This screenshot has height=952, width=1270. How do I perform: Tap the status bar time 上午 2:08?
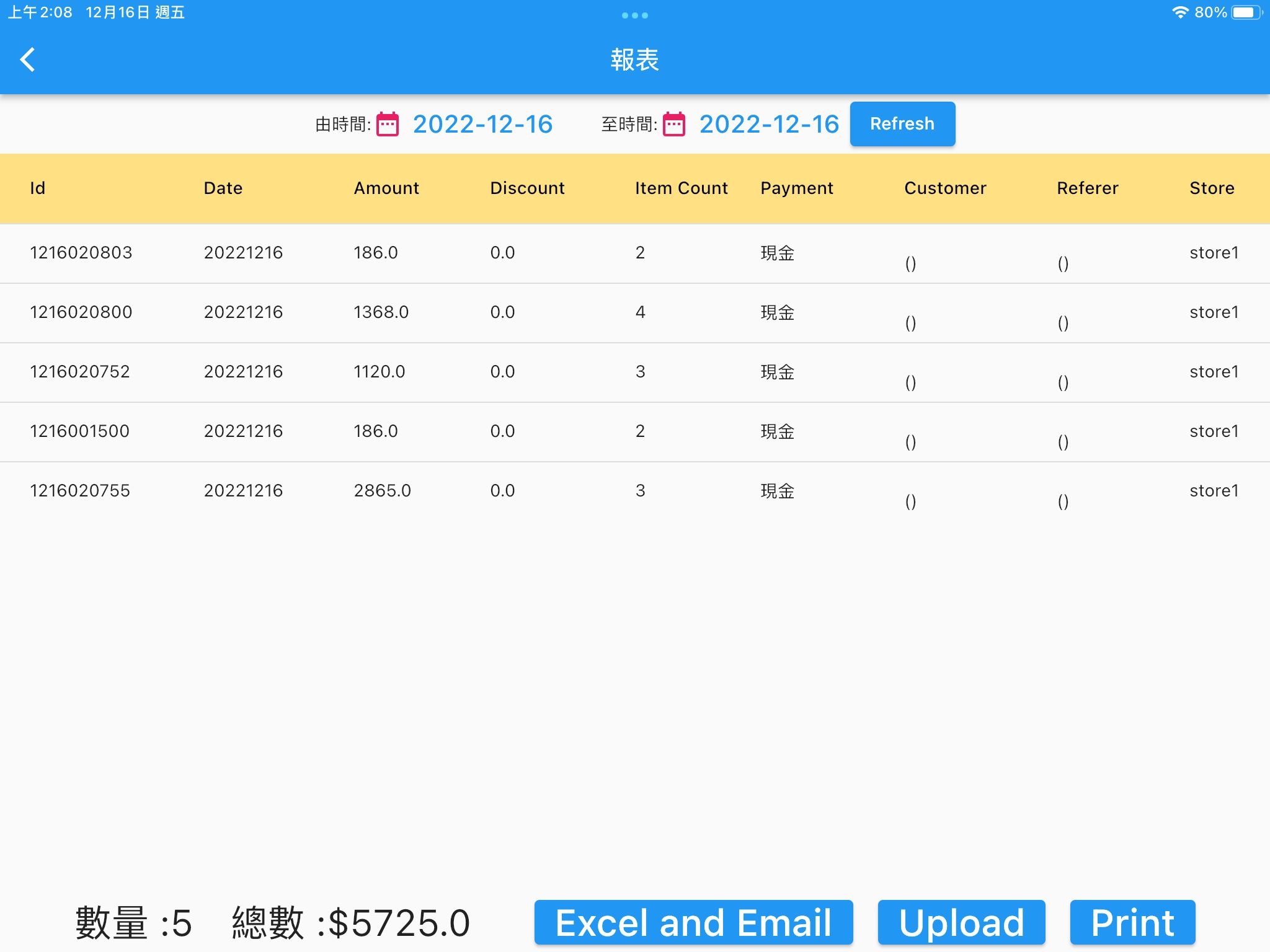click(40, 12)
